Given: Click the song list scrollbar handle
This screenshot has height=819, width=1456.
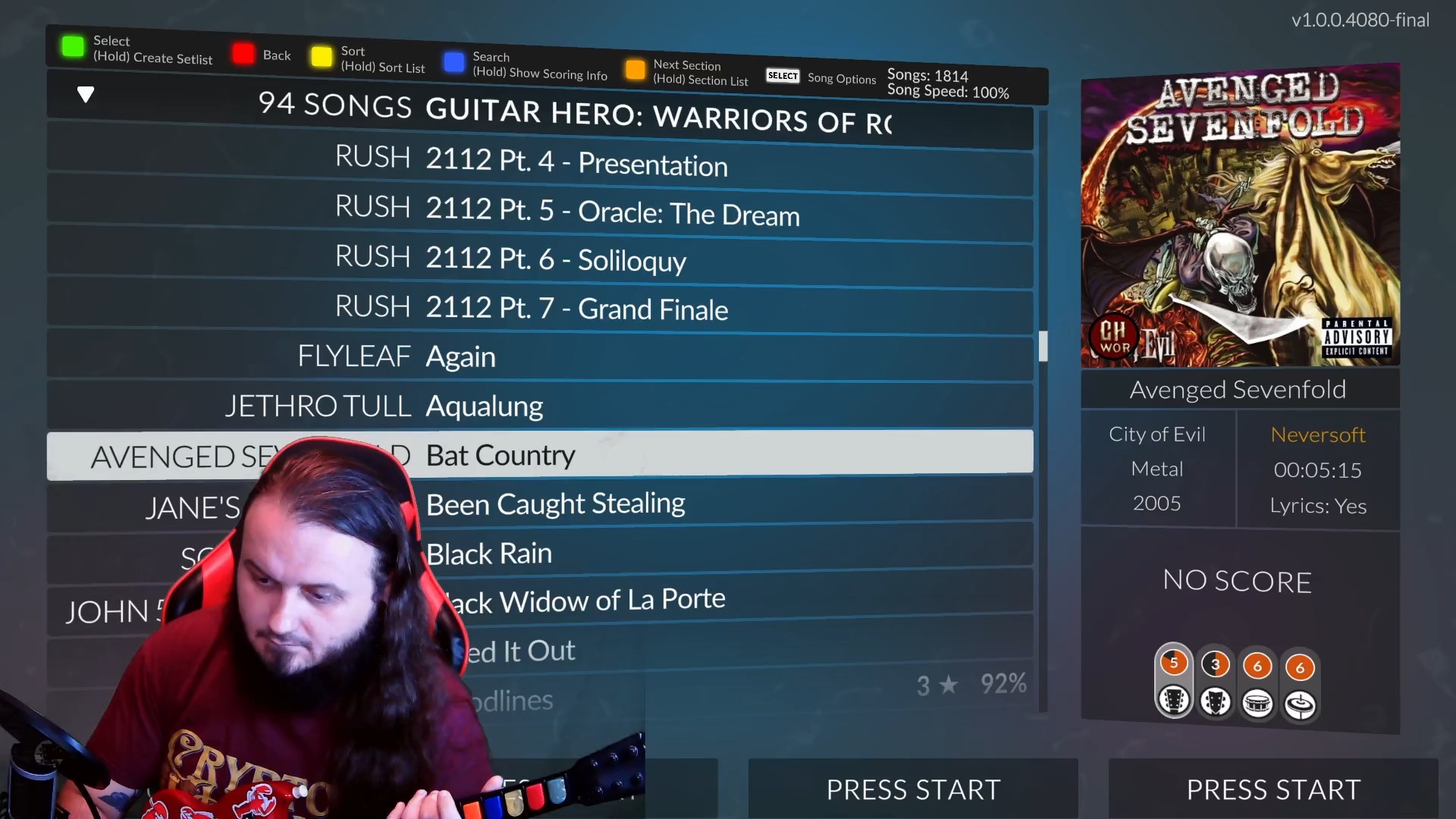Looking at the screenshot, I should pyautogui.click(x=1043, y=346).
